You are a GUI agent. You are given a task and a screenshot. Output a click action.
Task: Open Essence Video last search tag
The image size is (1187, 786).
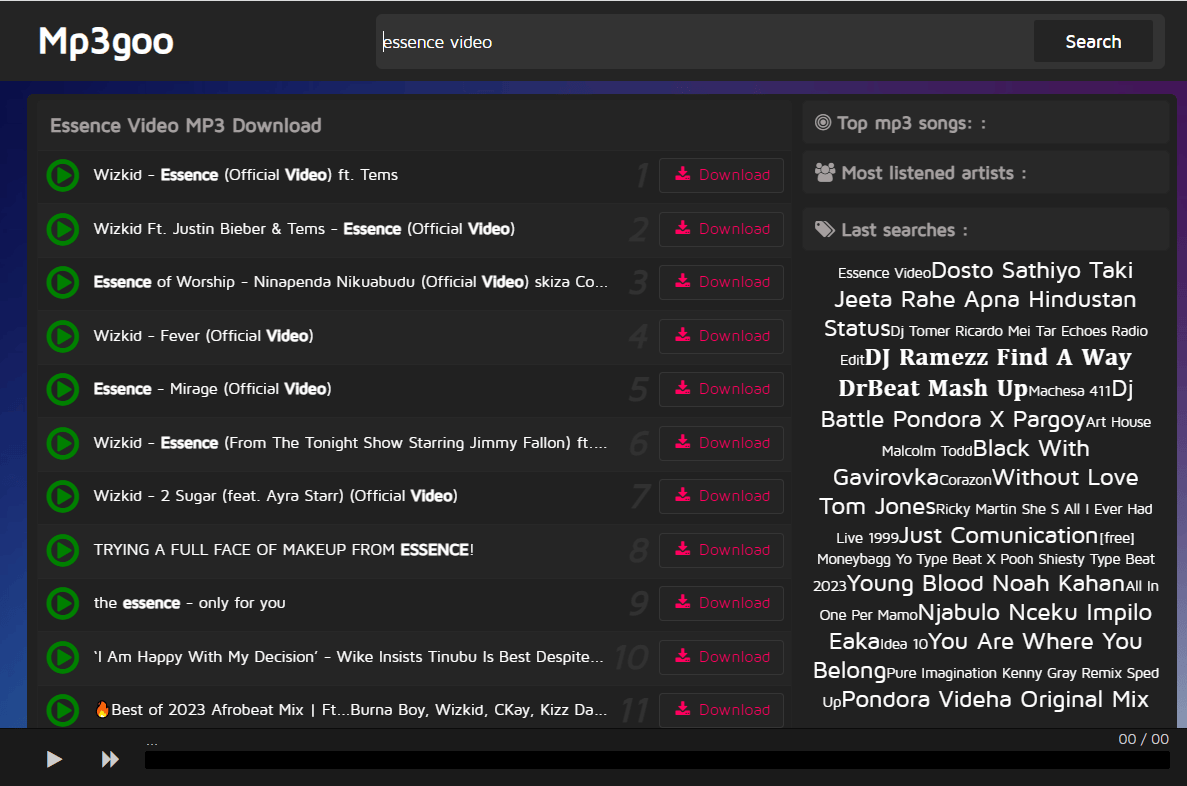(x=884, y=273)
